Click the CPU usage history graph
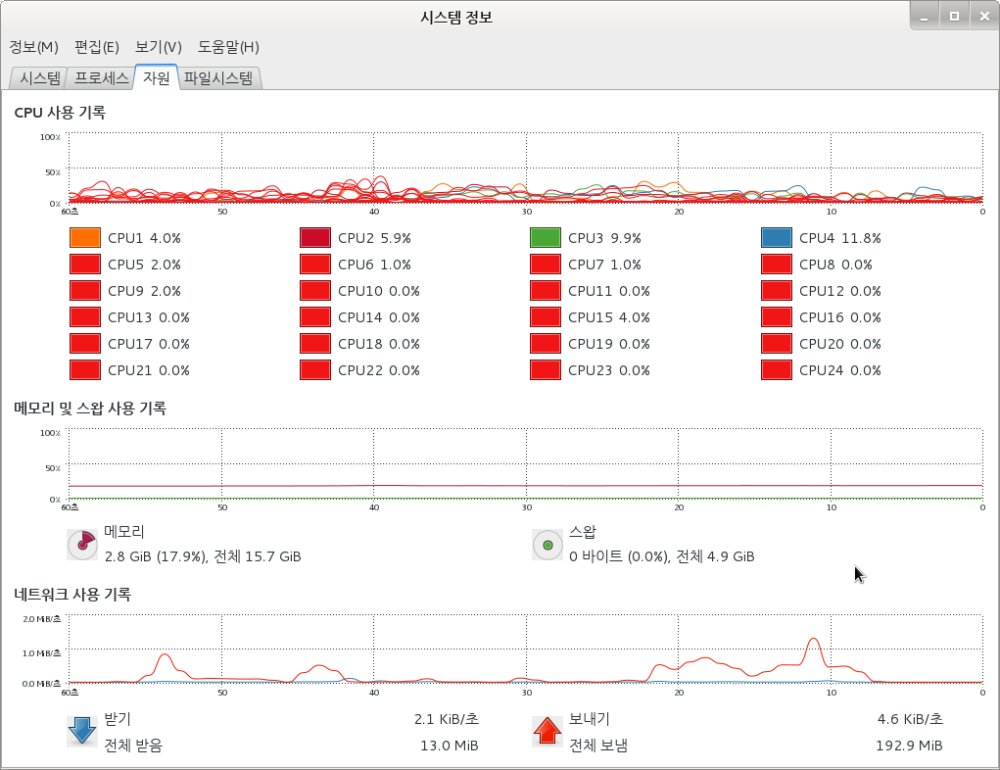Image resolution: width=1000 pixels, height=770 pixels. pyautogui.click(x=525, y=168)
